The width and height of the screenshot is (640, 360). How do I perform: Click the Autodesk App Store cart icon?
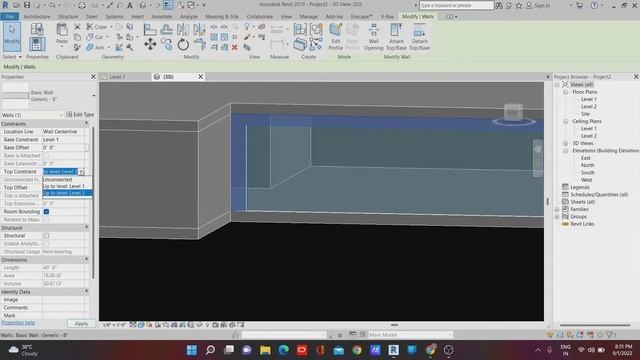(x=579, y=5)
